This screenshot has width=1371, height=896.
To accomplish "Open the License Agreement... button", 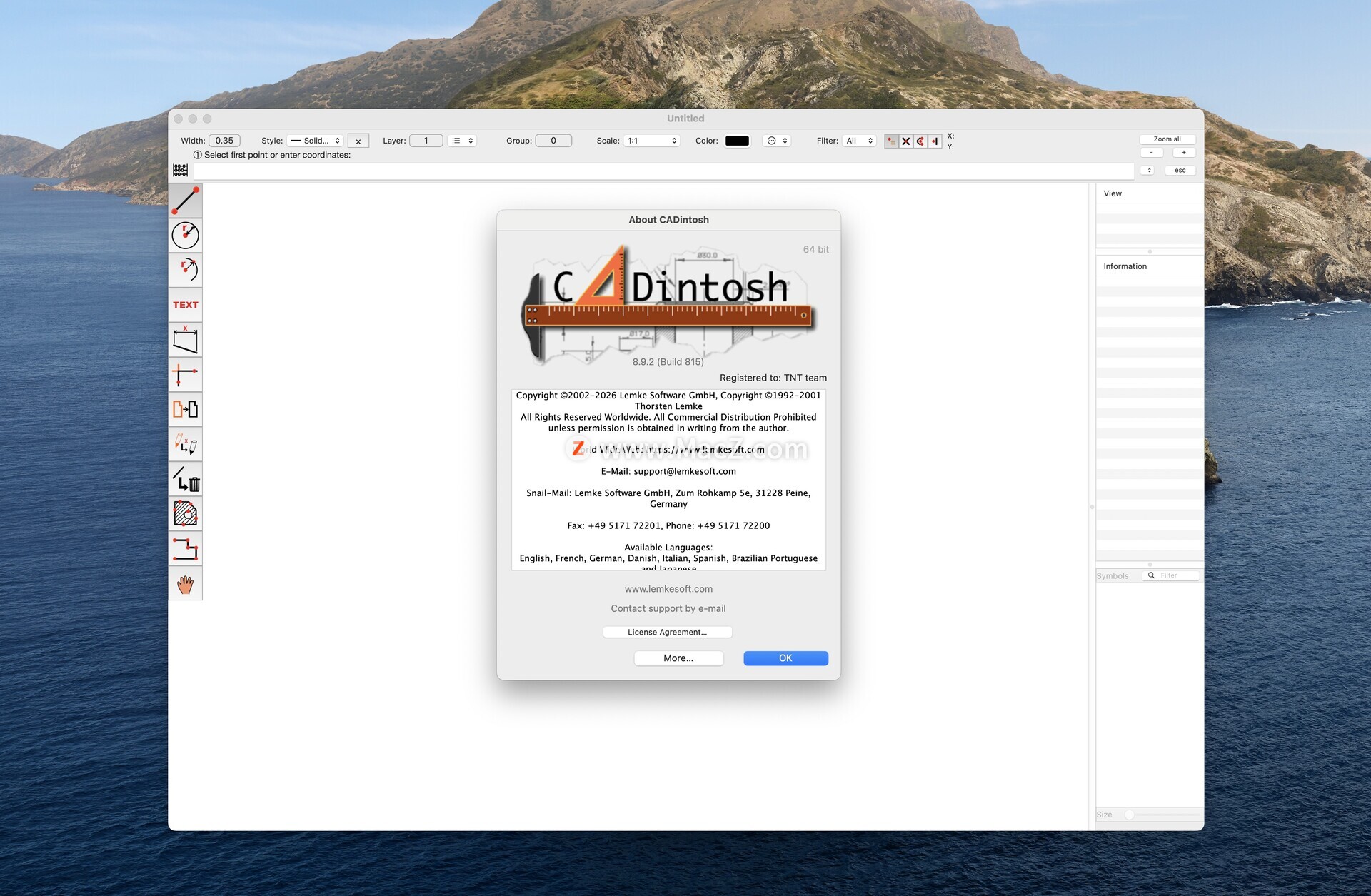I will (668, 633).
